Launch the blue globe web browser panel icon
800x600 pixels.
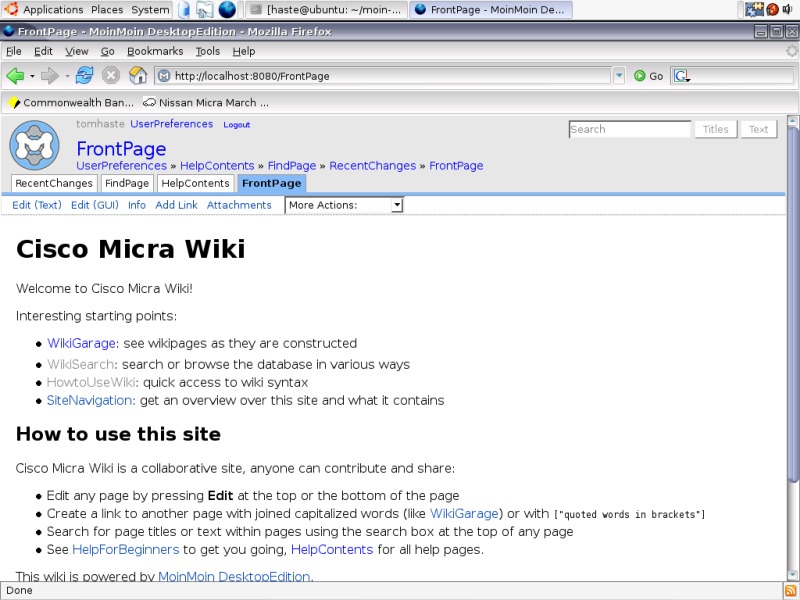tap(227, 9)
